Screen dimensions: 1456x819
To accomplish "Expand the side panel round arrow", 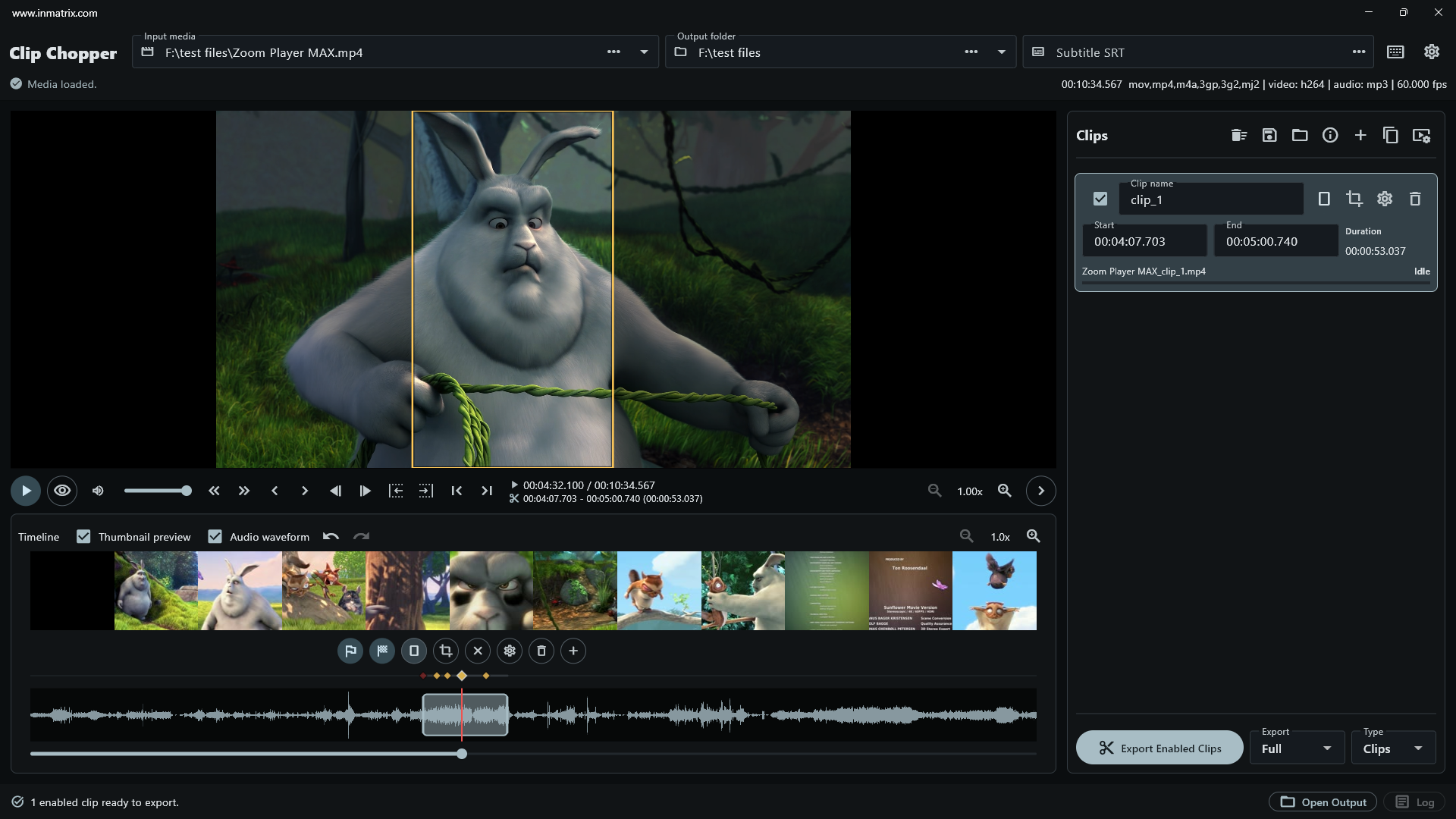I will (1041, 491).
